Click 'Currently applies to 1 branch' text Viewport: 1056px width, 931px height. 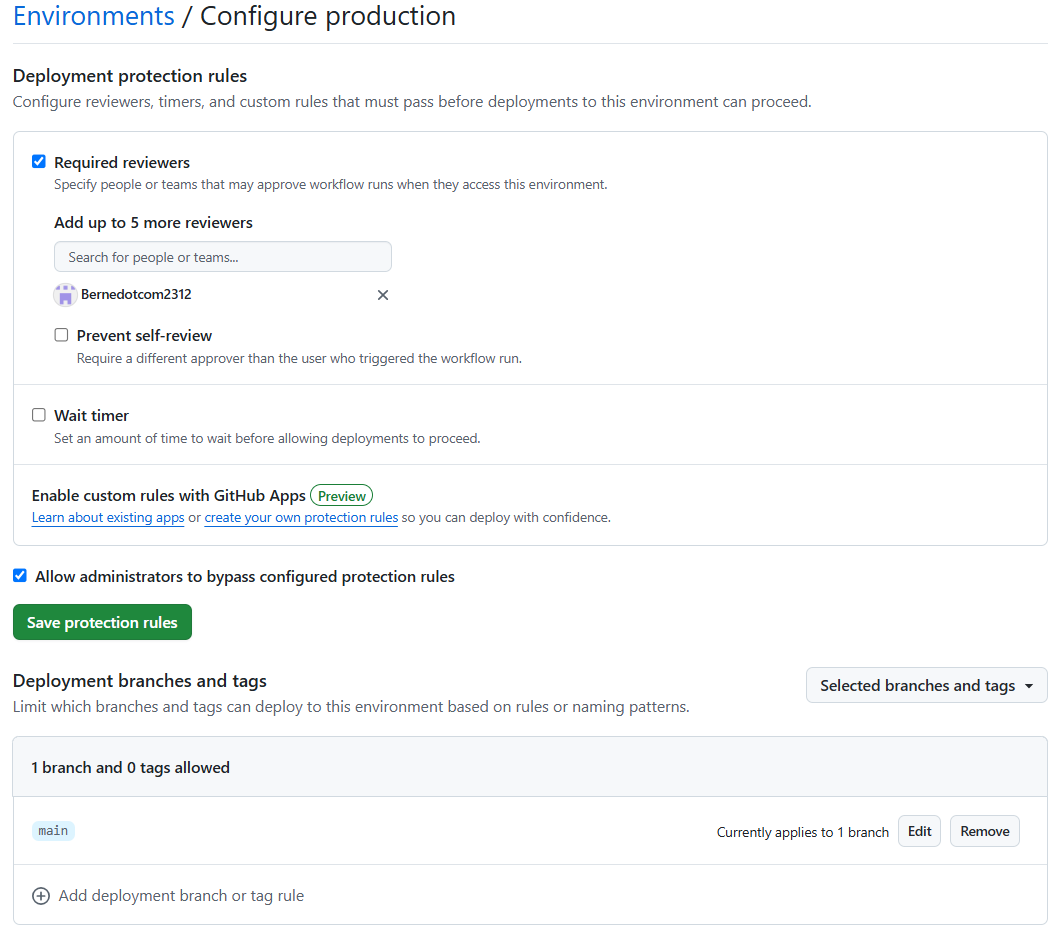pyautogui.click(x=803, y=832)
